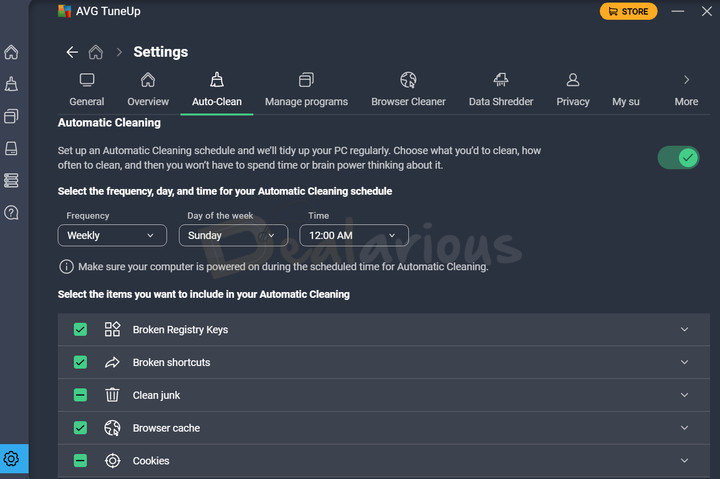Click the Cookies target icon
Viewport: 720px width, 479px height.
pos(112,461)
